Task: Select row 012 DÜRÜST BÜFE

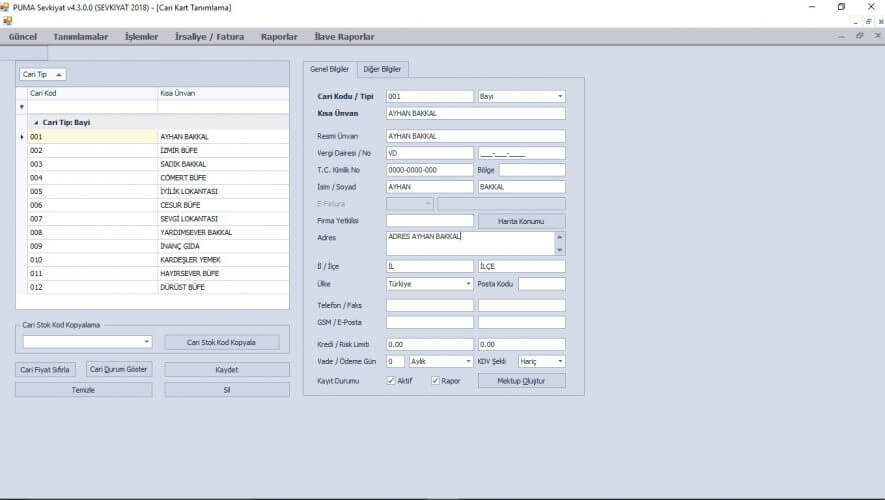Action: click(x=158, y=287)
